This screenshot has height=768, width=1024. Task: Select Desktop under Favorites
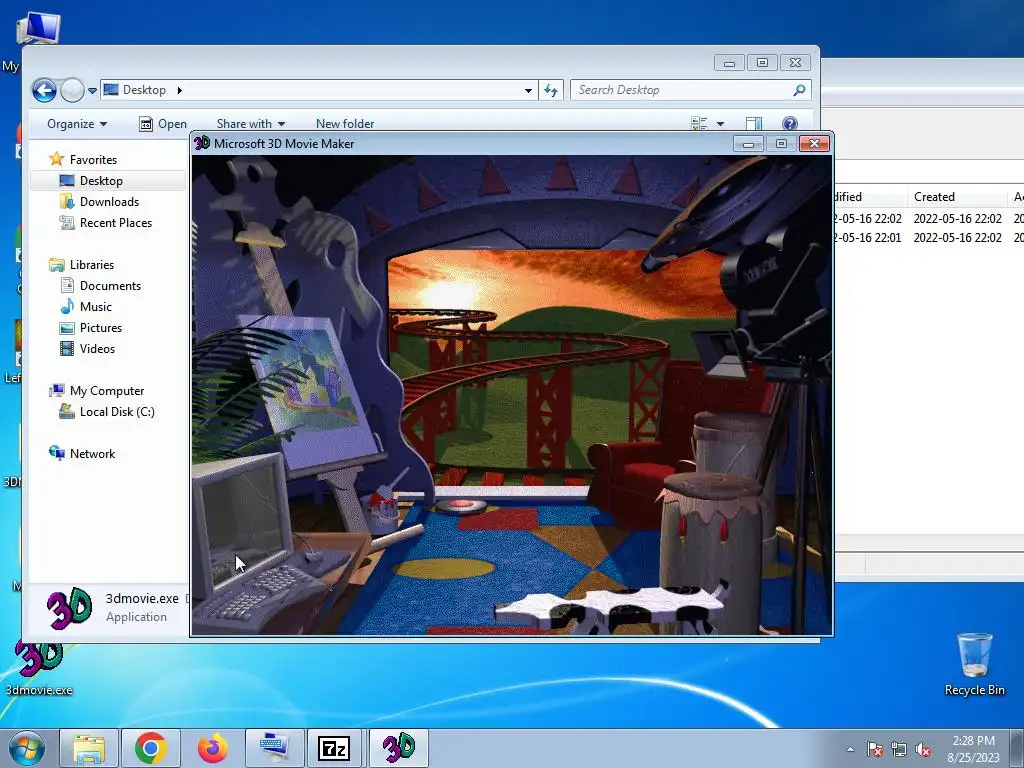point(101,180)
